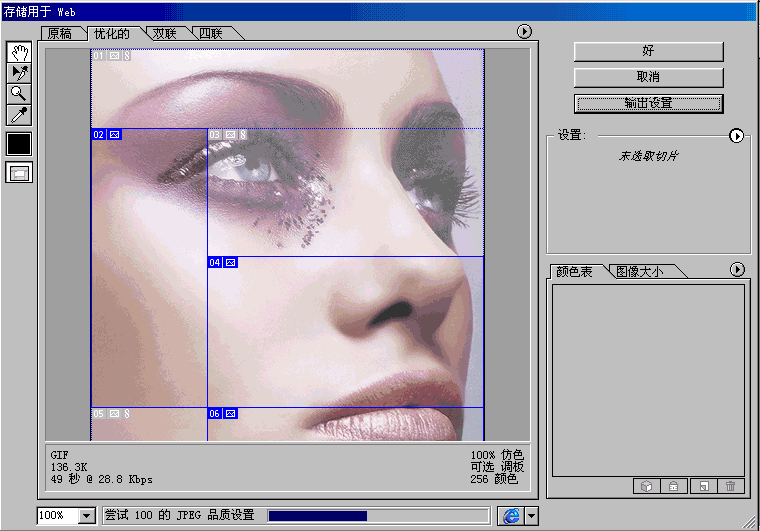Viewport: 760px width, 531px height.
Task: Select the Slice Select tool
Action: (19, 72)
